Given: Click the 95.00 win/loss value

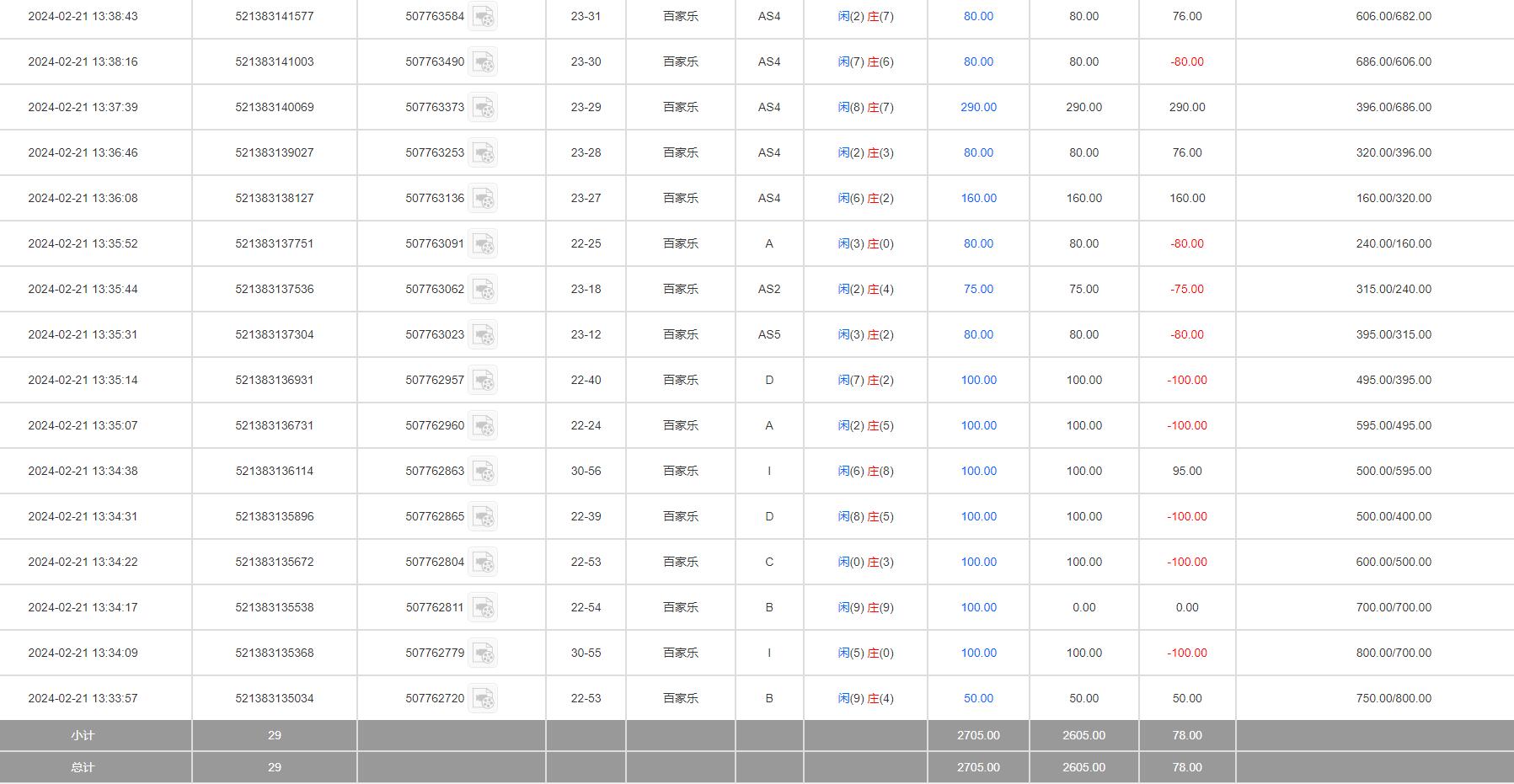Looking at the screenshot, I should (1187, 471).
